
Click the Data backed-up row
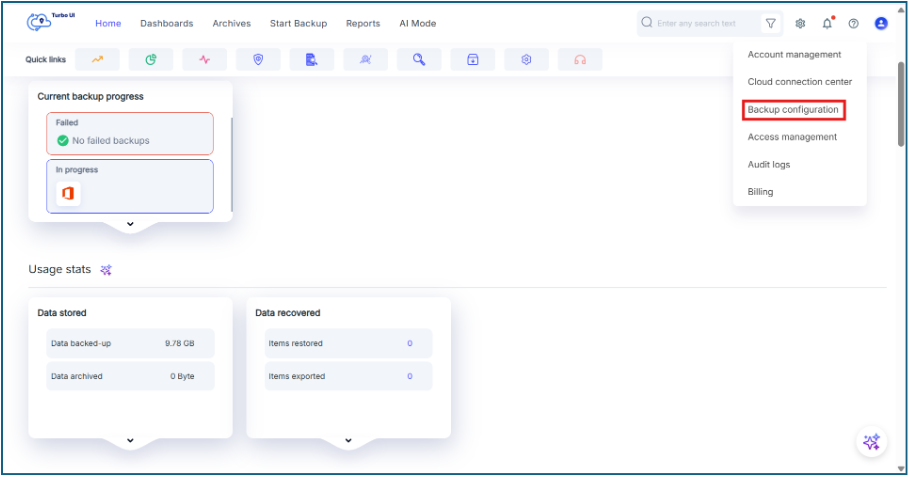130,343
